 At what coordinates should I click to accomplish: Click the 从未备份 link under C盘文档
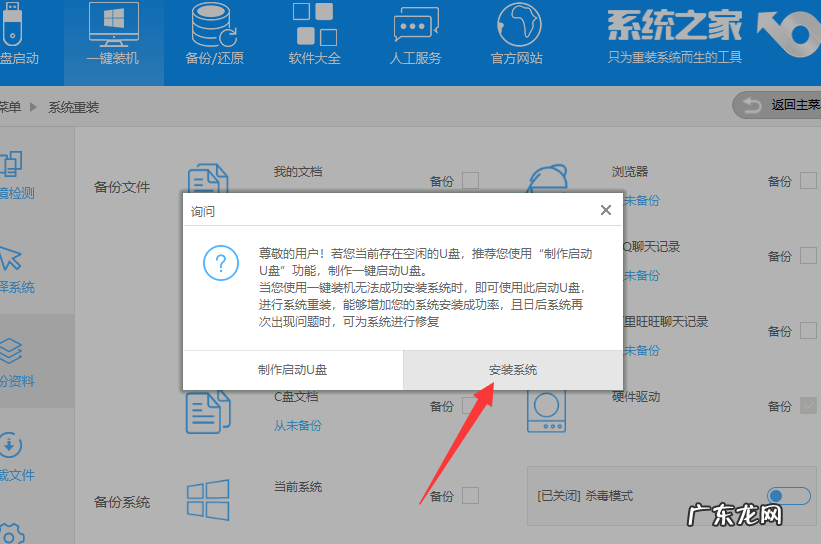[x=298, y=425]
